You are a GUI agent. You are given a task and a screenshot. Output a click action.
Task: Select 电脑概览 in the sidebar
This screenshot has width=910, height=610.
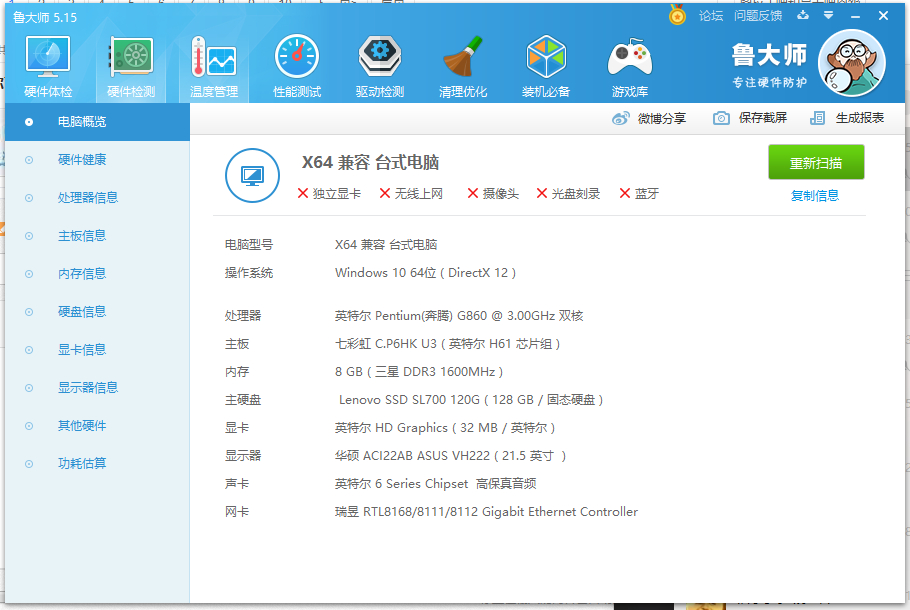(98, 122)
